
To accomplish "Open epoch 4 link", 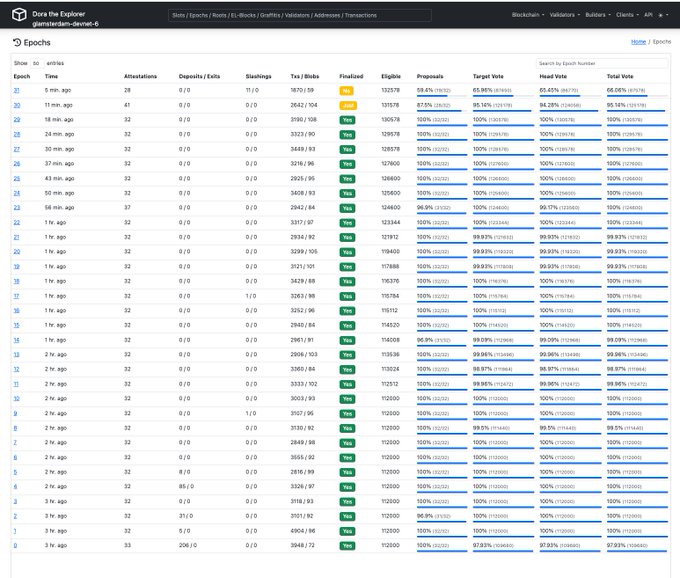I will 15,487.
